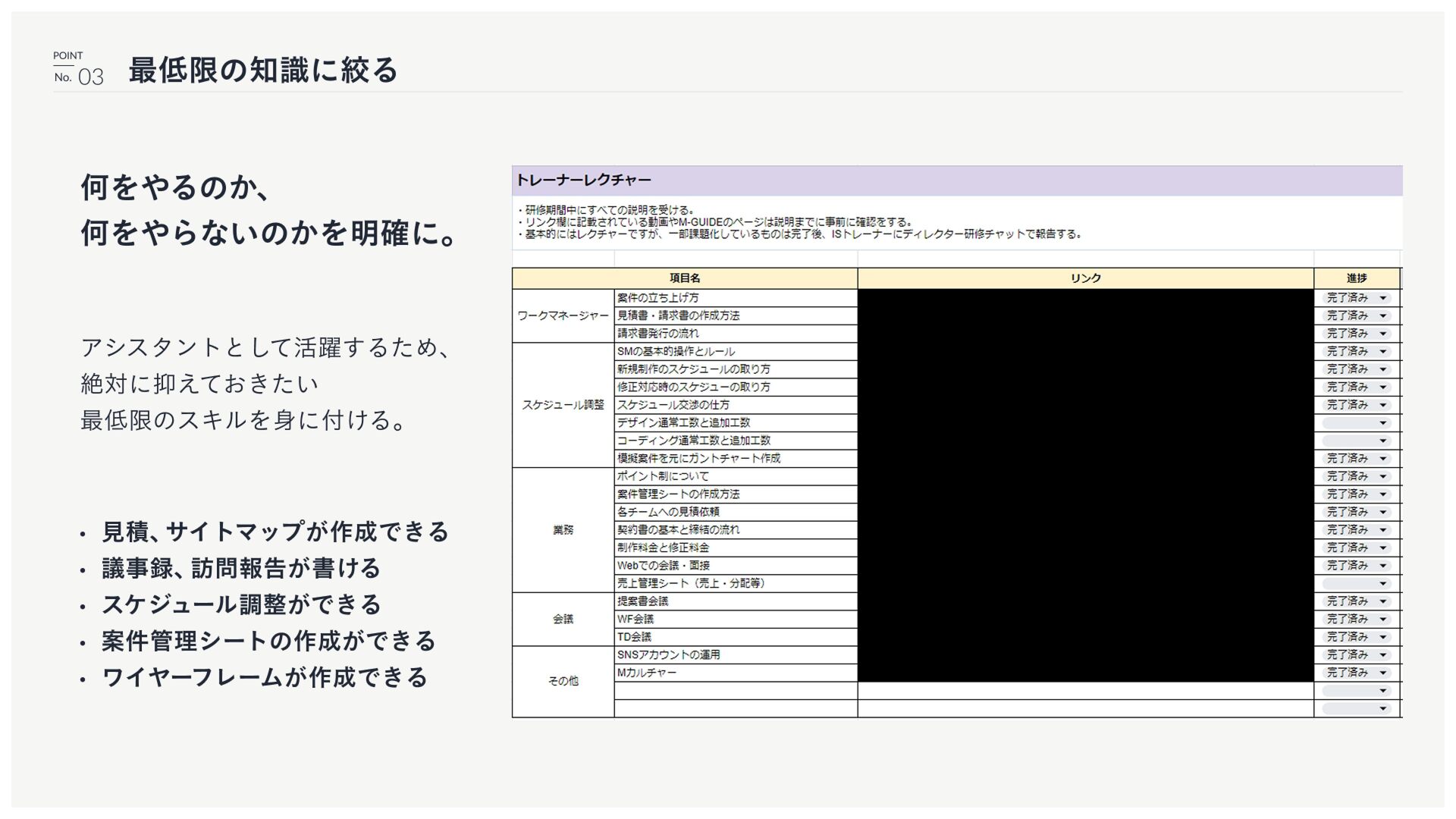Click the ワークマネージャー category cell

(x=563, y=315)
